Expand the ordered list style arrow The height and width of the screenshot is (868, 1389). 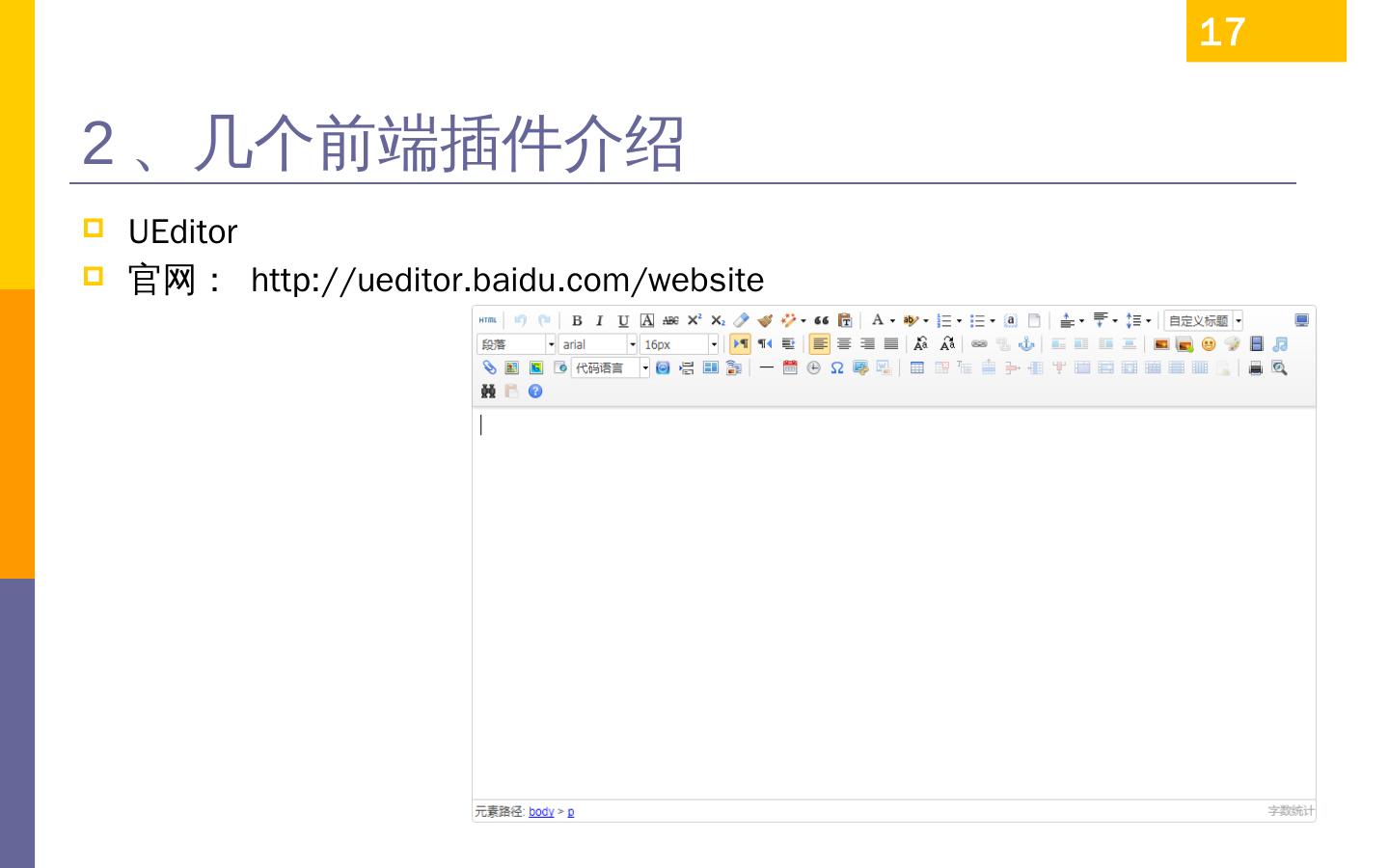coord(959,321)
